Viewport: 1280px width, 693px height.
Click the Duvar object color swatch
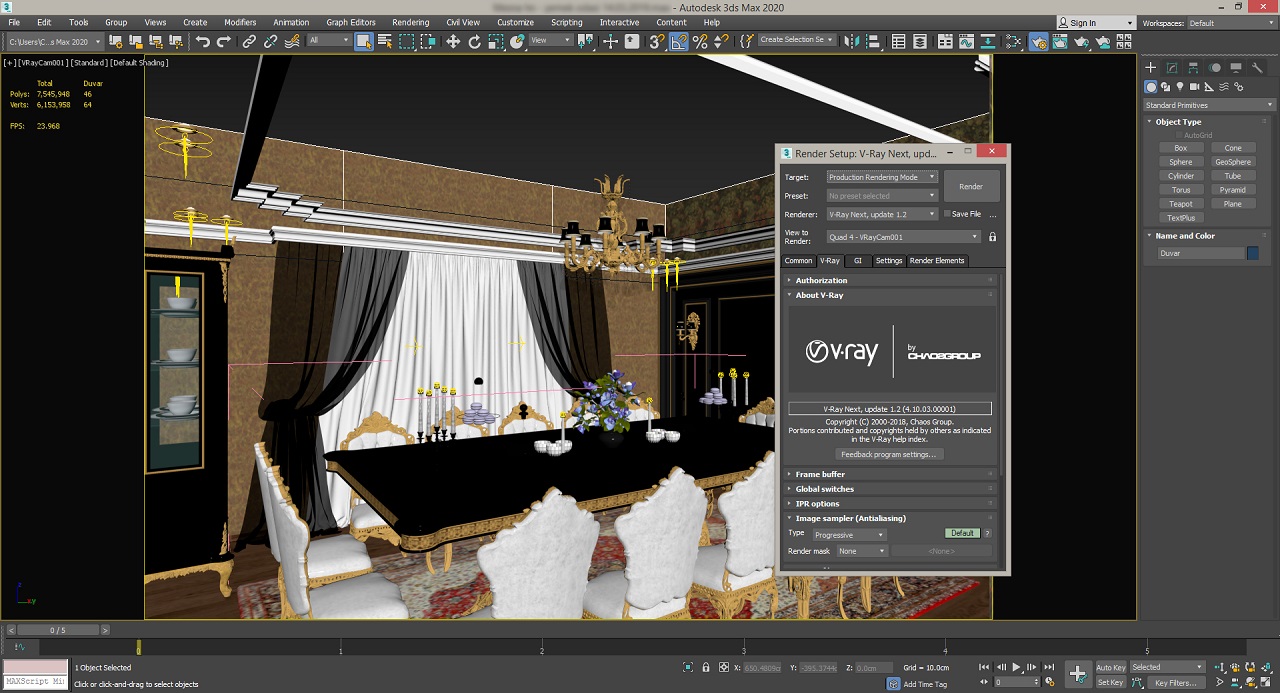pyautogui.click(x=1252, y=253)
